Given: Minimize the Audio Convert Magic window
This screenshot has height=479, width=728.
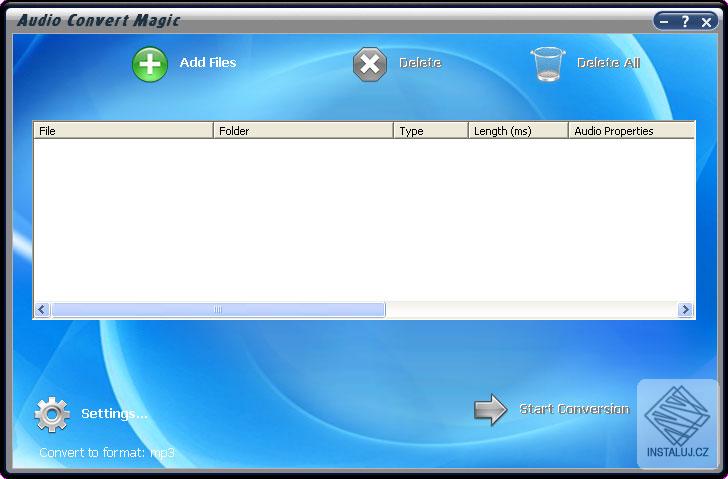Looking at the screenshot, I should (664, 21).
